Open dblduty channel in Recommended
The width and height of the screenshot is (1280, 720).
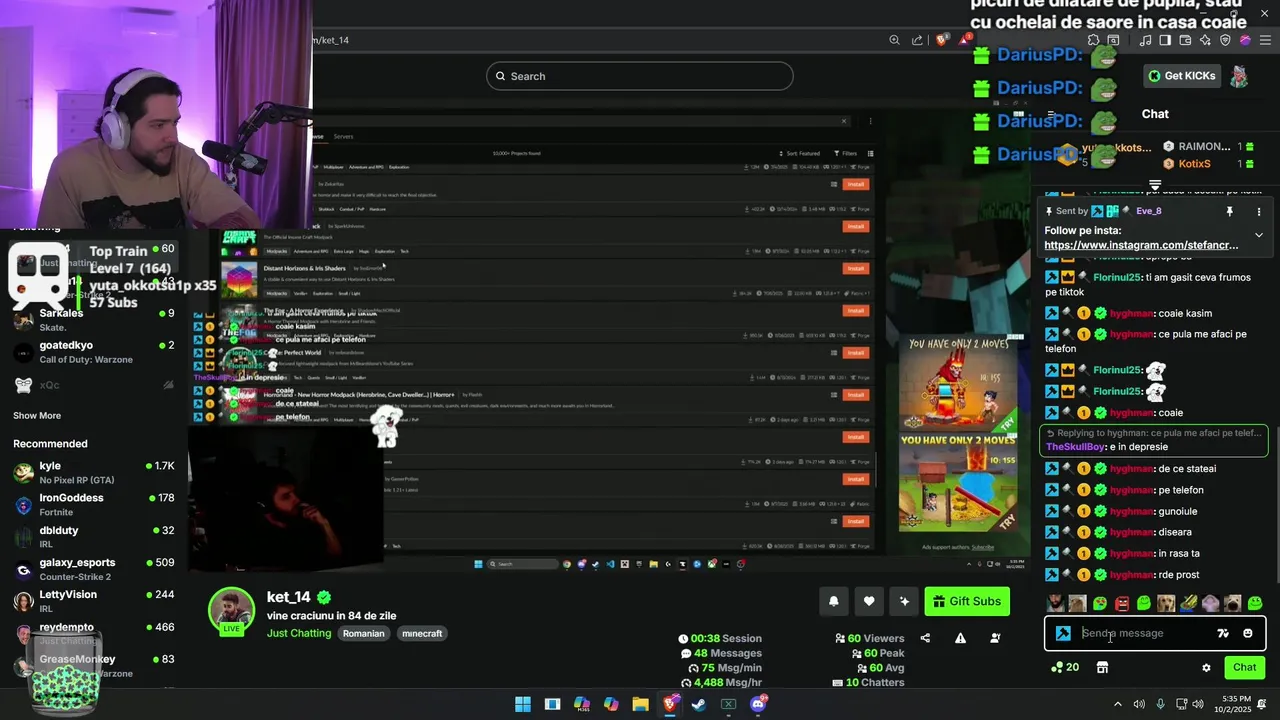tap(94, 536)
